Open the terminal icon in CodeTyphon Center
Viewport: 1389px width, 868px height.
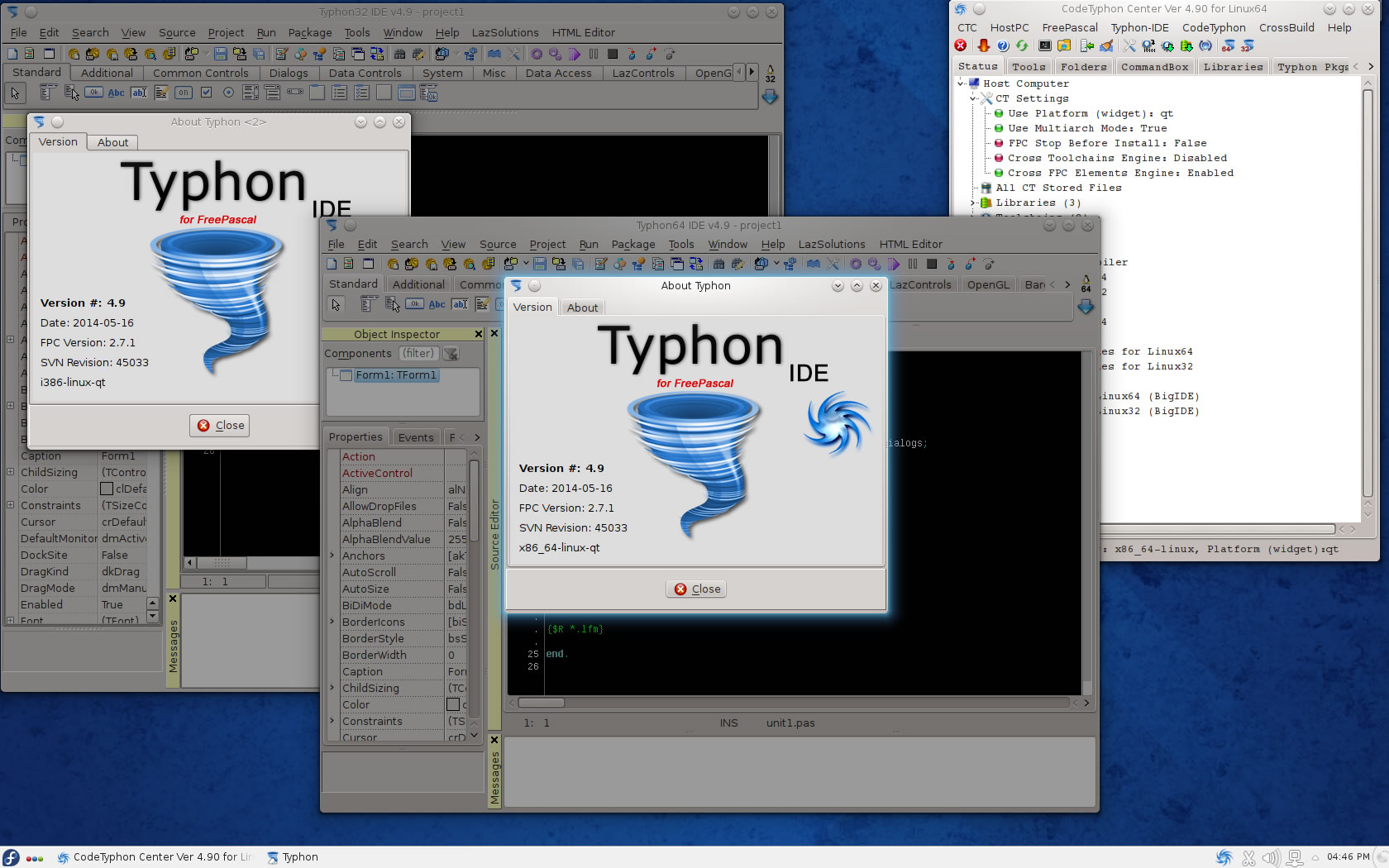[1045, 45]
